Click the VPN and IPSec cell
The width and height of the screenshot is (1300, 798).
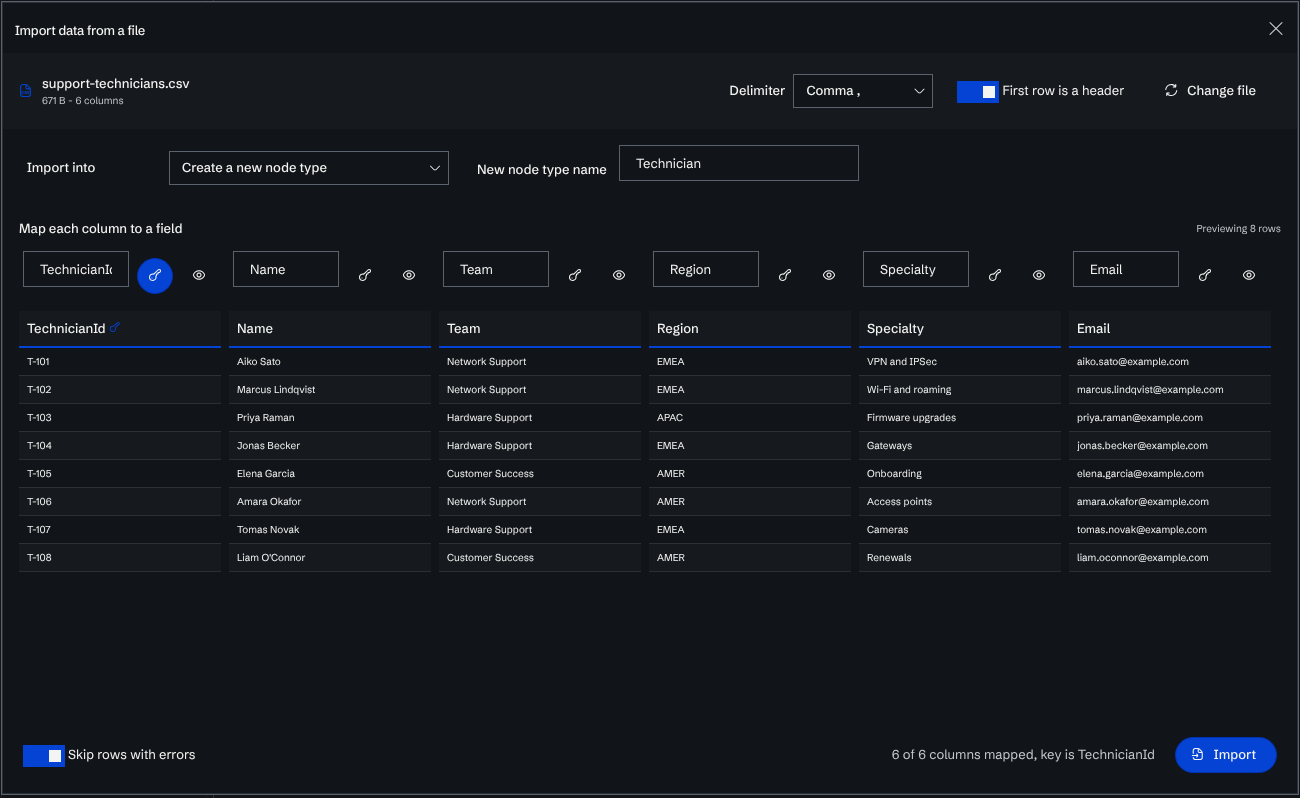coord(960,362)
